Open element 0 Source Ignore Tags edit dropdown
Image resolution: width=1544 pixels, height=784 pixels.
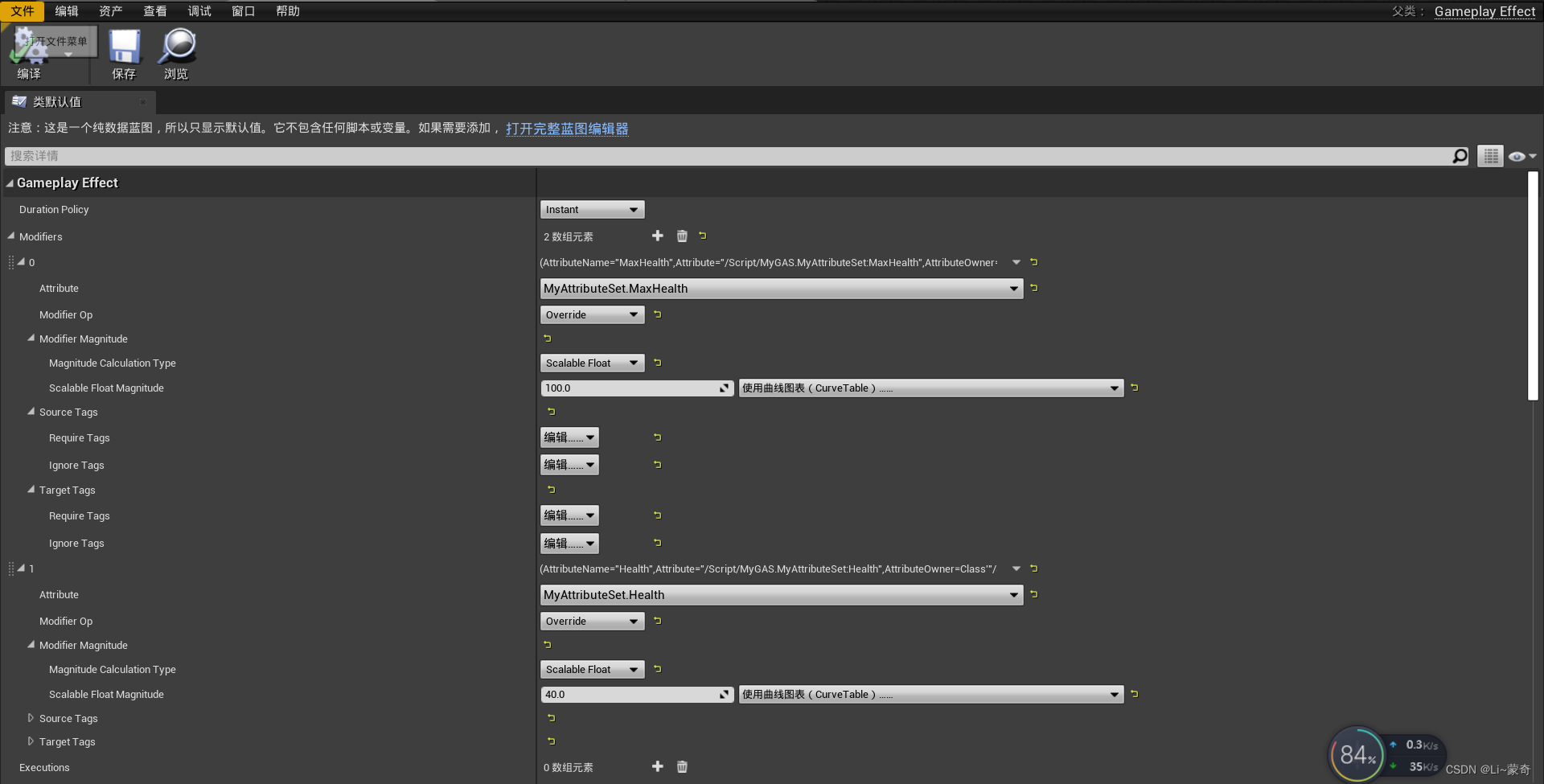[x=569, y=466]
